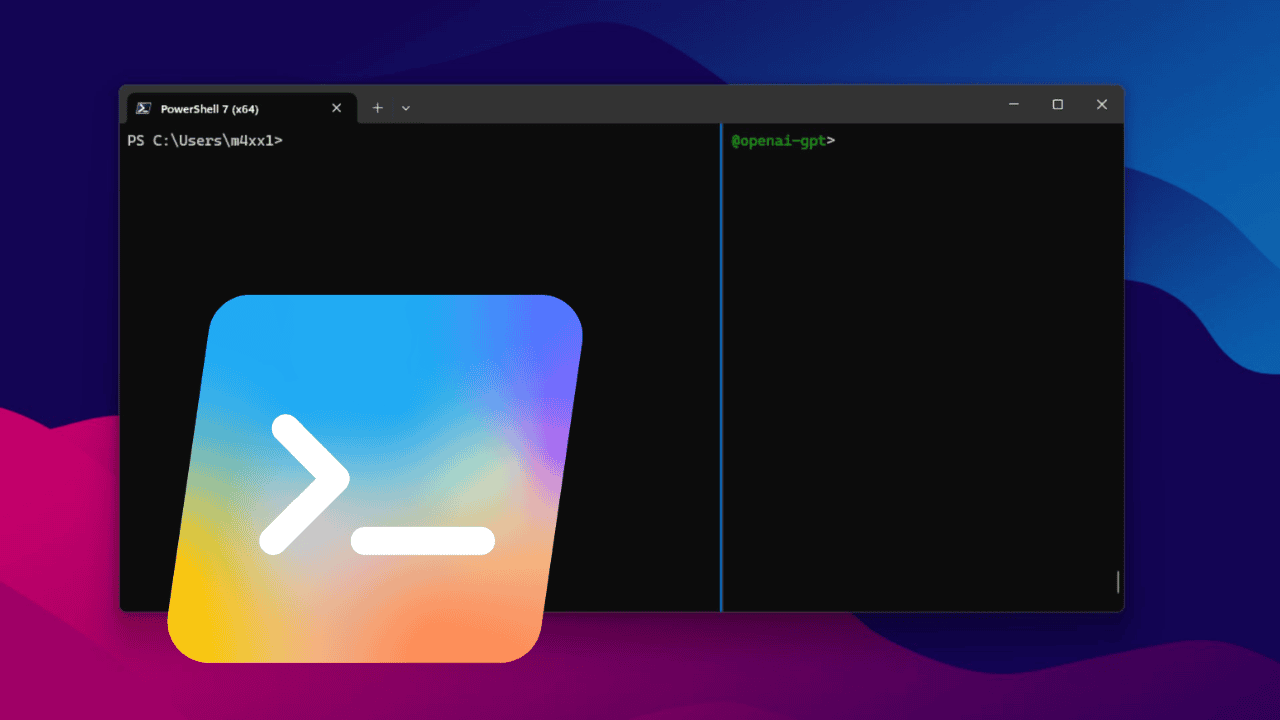Viewport: 1280px width, 720px height.
Task: Click the empty title bar area
Action: coord(700,105)
